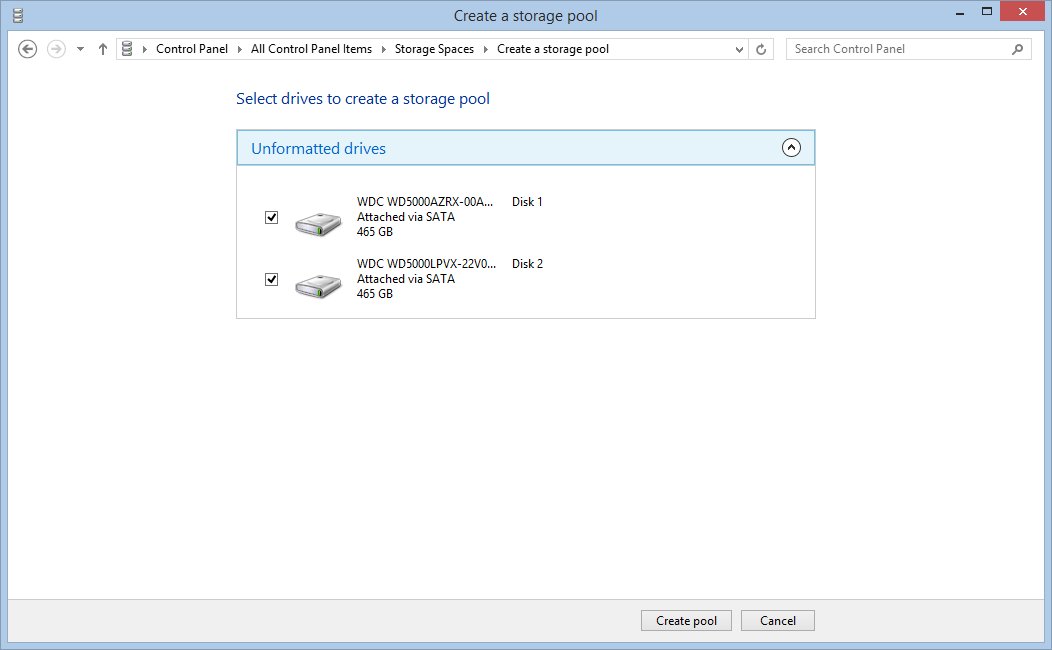Click the Back navigation arrow
The image size is (1052, 650).
click(x=28, y=49)
